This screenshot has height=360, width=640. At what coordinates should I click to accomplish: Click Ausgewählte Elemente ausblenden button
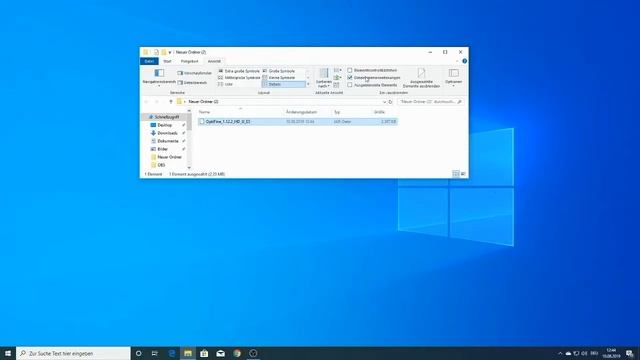[x=421, y=78]
